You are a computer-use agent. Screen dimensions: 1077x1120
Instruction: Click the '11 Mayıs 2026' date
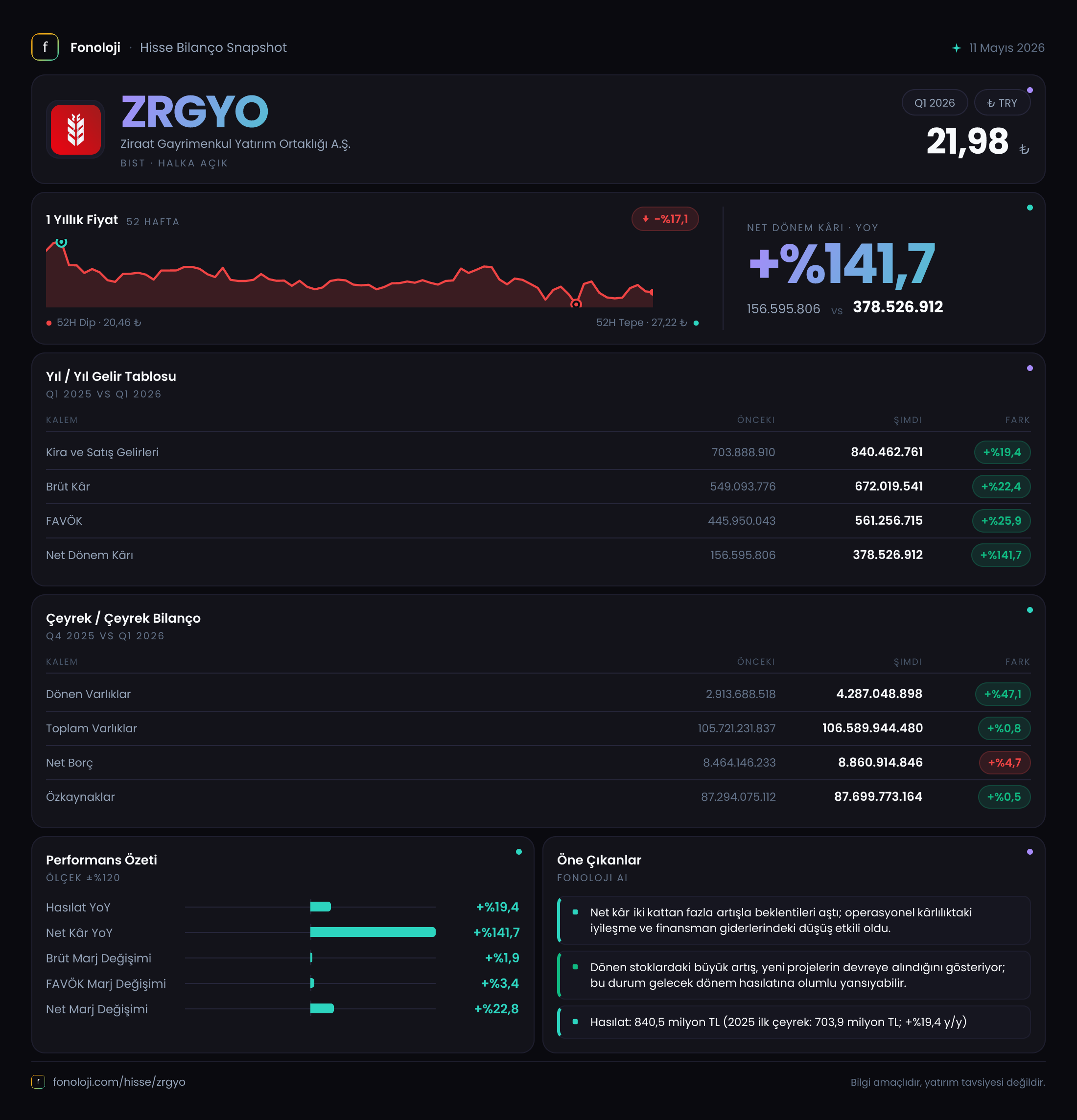pyautogui.click(x=1007, y=48)
